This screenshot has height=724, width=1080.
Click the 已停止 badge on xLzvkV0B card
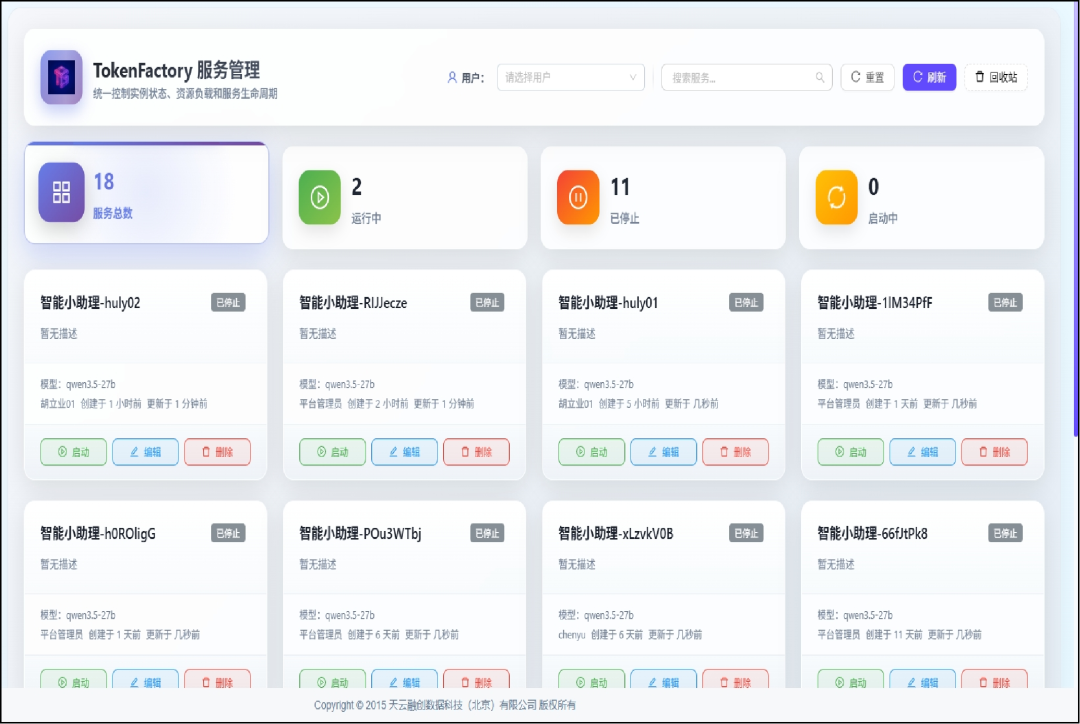pos(746,533)
